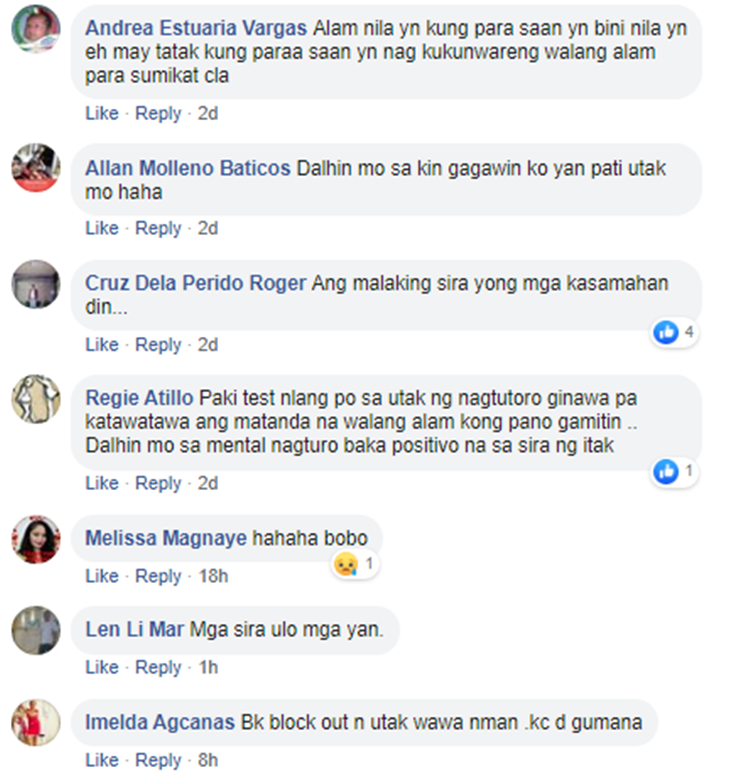Viewport: 750px width, 782px height.
Task: Like the 'hahaha bobo' comment
Action: (102, 576)
